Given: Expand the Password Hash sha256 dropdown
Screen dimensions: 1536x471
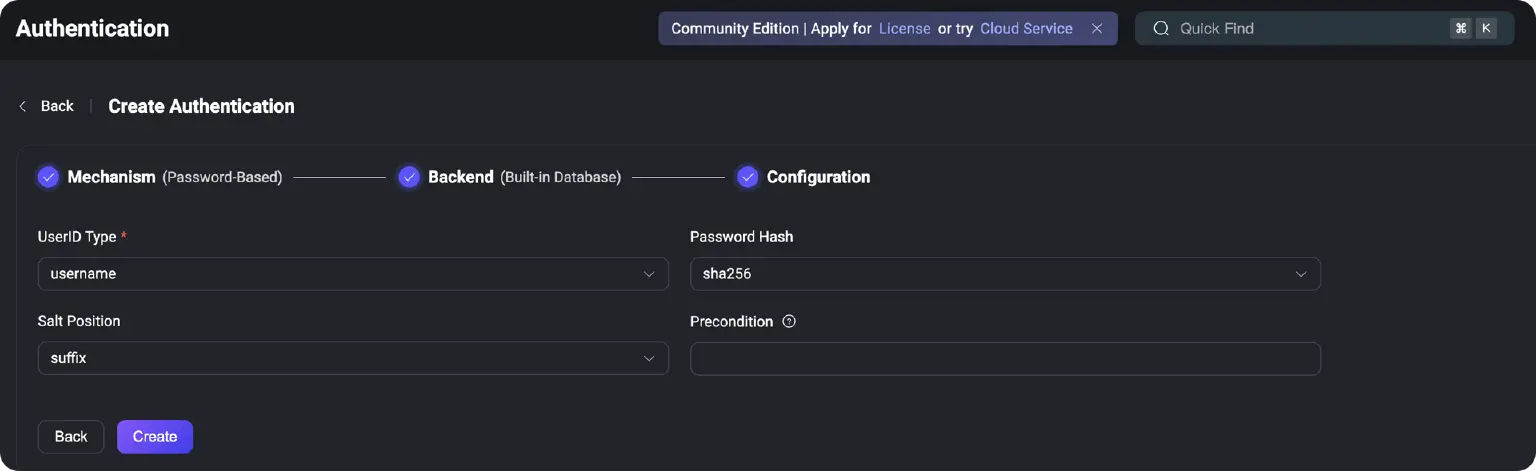Looking at the screenshot, I should click(1004, 274).
